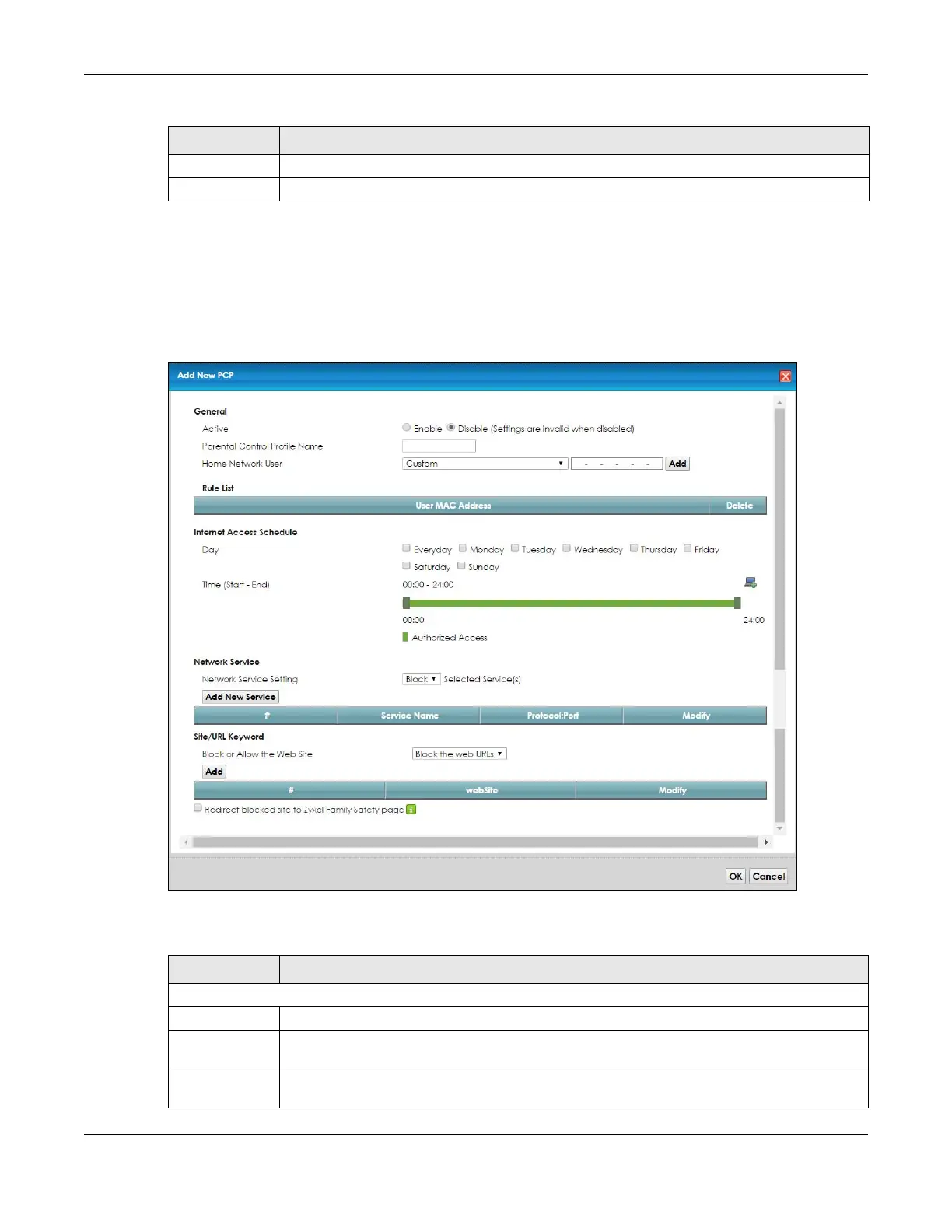The image size is (952, 1232).
Task: Click the computer icon beside the time schedule
Action: [751, 583]
